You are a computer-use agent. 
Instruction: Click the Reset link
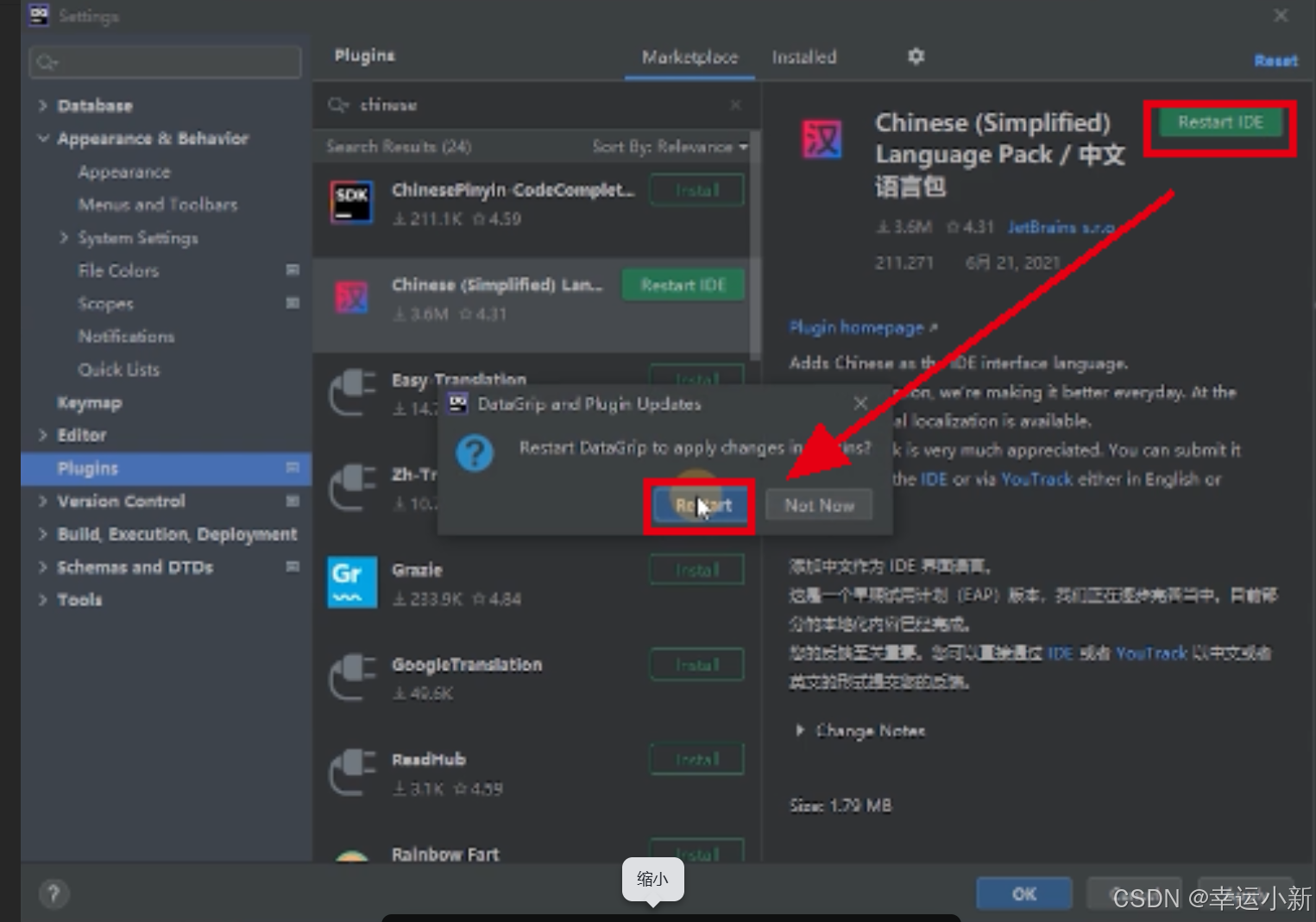pyautogui.click(x=1275, y=60)
